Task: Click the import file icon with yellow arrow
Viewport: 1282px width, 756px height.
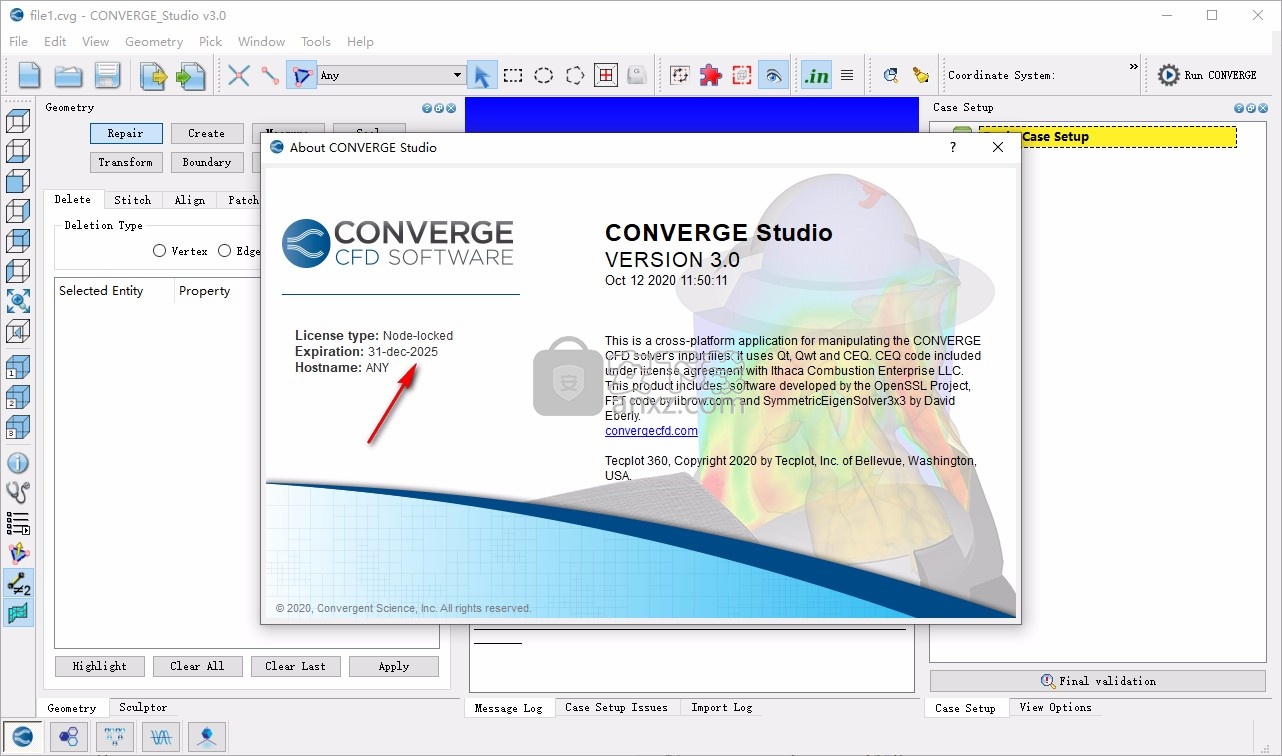Action: [153, 75]
